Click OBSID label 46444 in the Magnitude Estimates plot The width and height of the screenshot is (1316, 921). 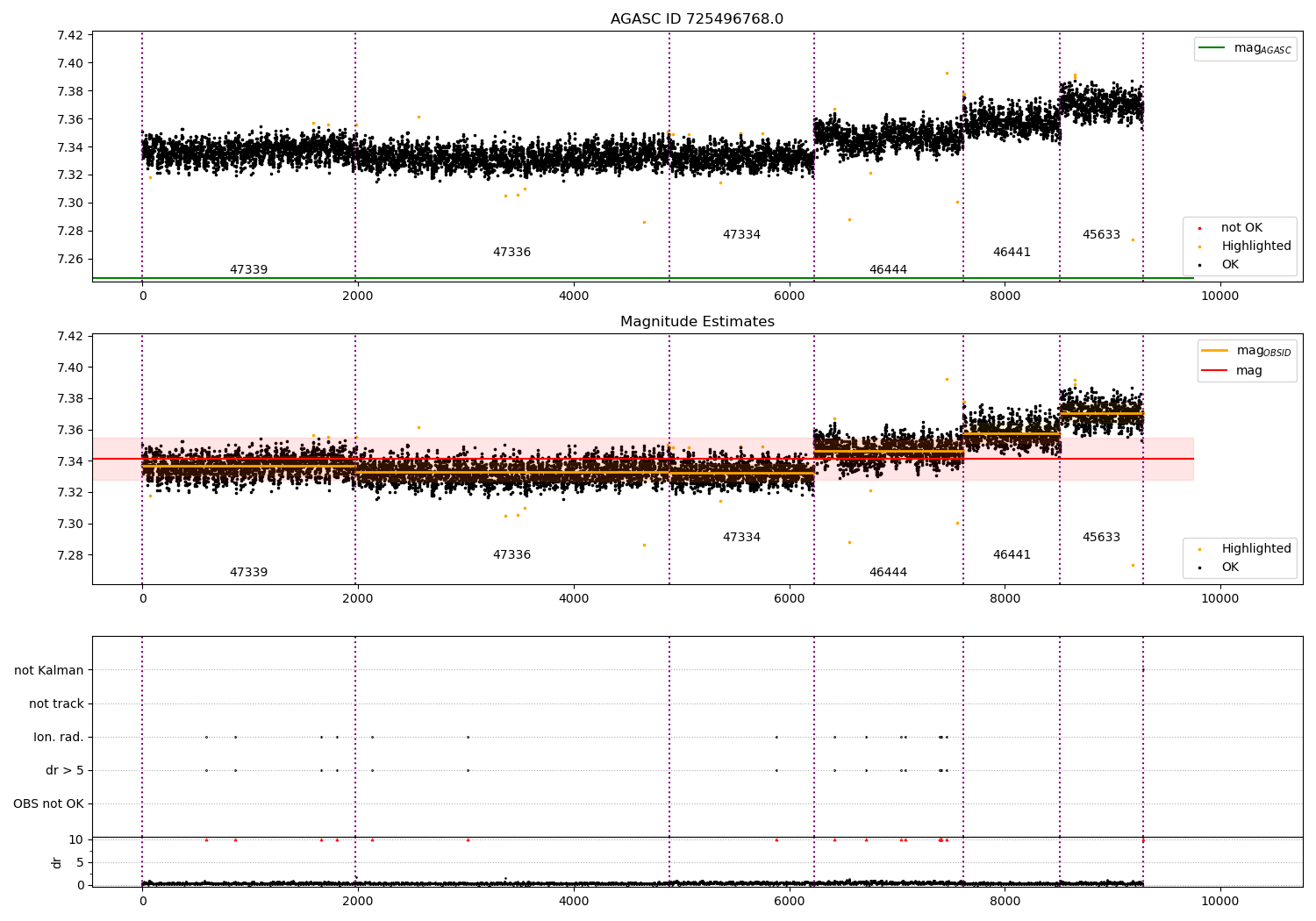pyautogui.click(x=888, y=573)
